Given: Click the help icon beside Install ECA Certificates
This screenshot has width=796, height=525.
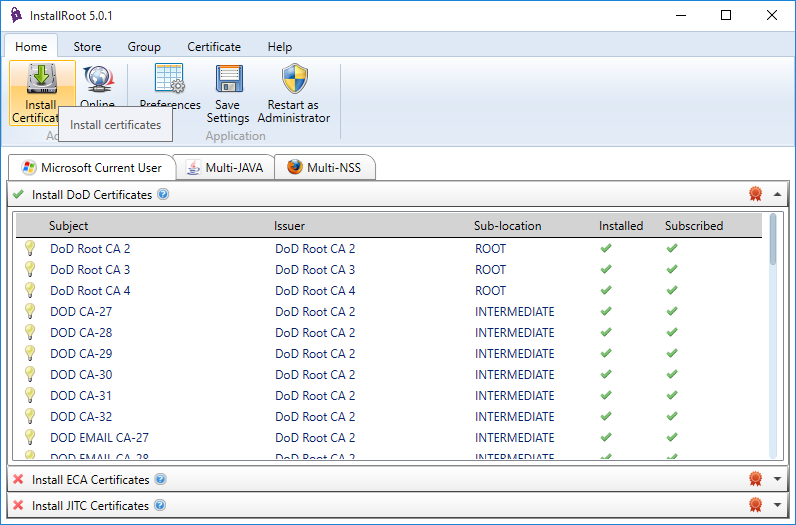Looking at the screenshot, I should pyautogui.click(x=160, y=479).
